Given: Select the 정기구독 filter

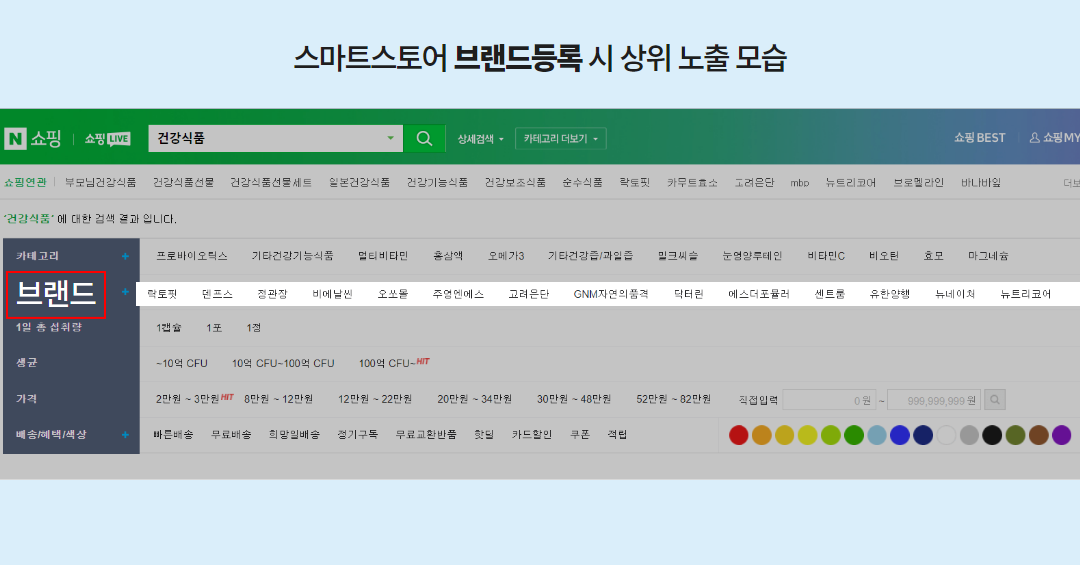Looking at the screenshot, I should pos(357,435).
